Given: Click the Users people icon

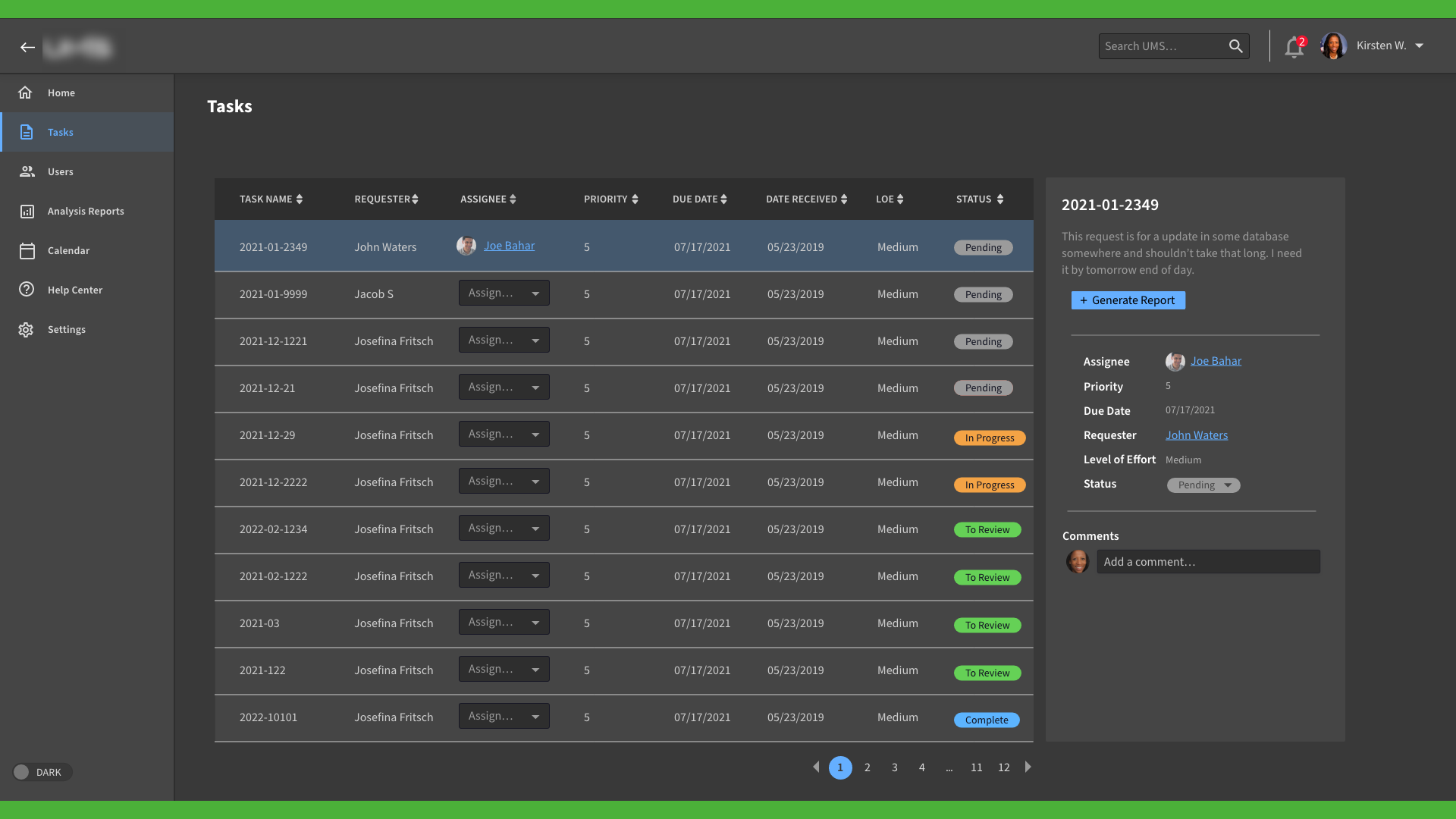Looking at the screenshot, I should (x=27, y=172).
